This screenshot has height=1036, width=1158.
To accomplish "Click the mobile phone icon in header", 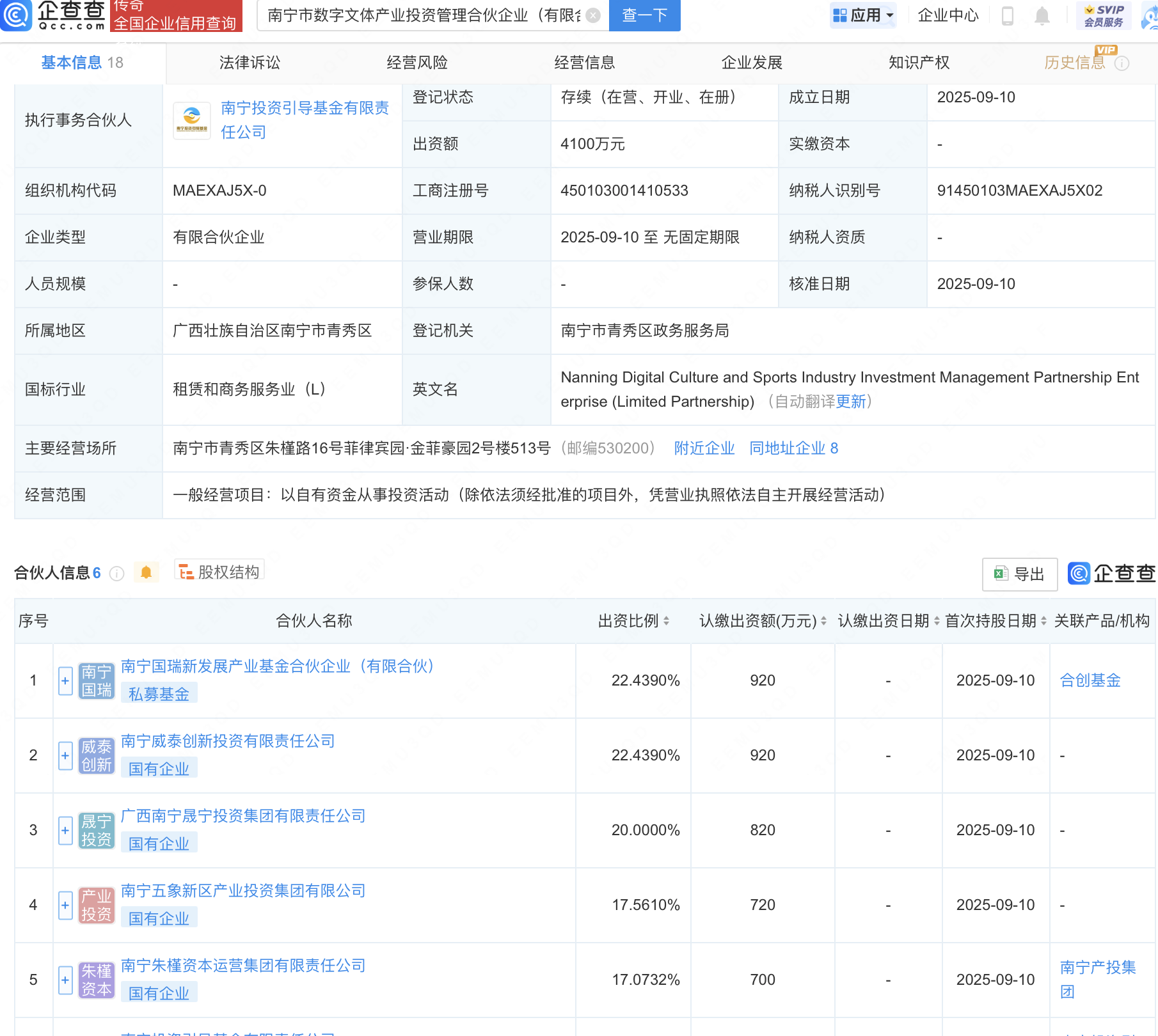I will [1007, 15].
